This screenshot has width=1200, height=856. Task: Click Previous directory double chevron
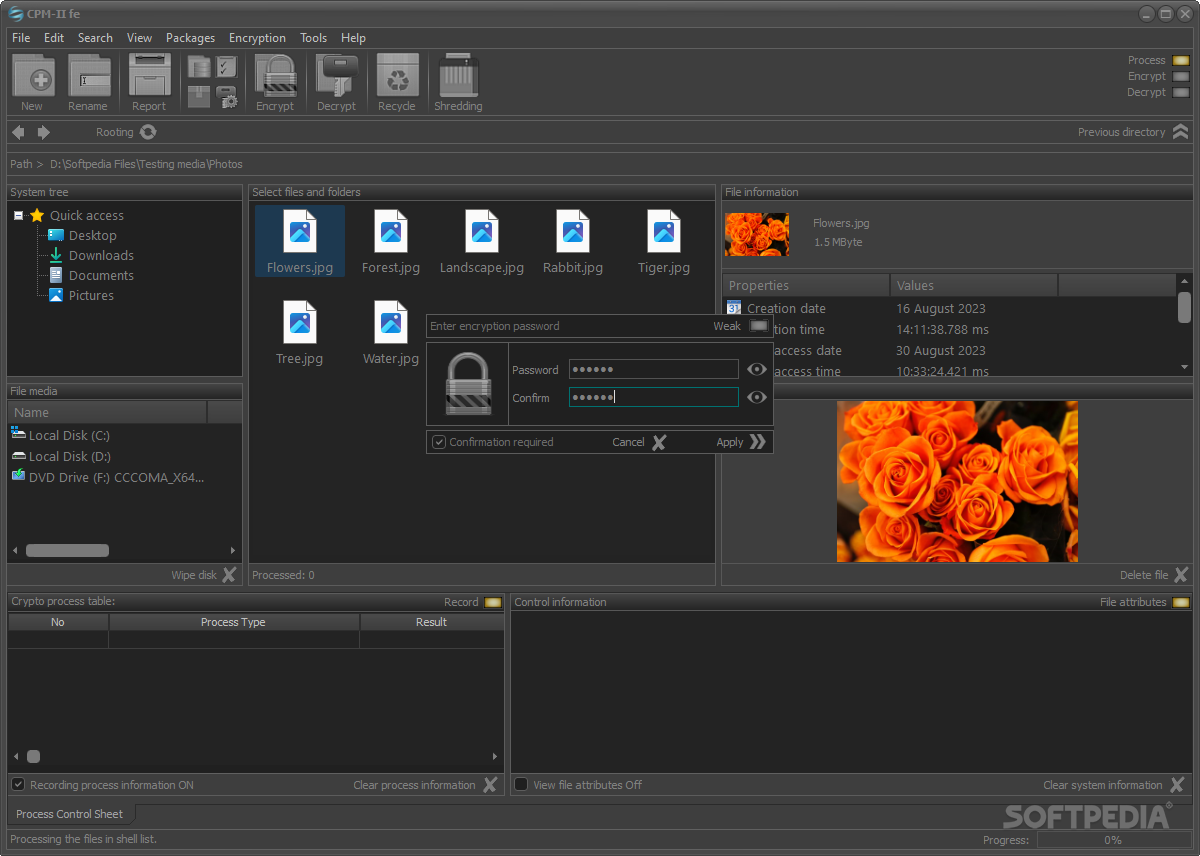click(1181, 132)
